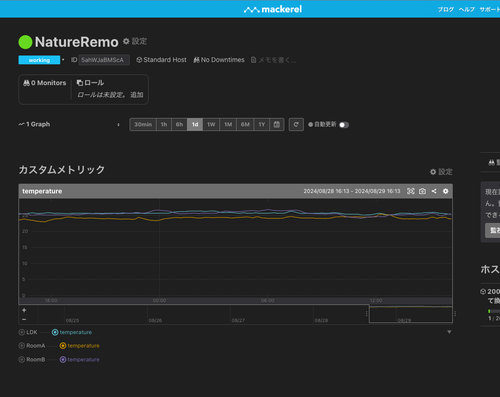Click the right handle of timeline selection
This screenshot has width=500, height=397.
(455, 314)
